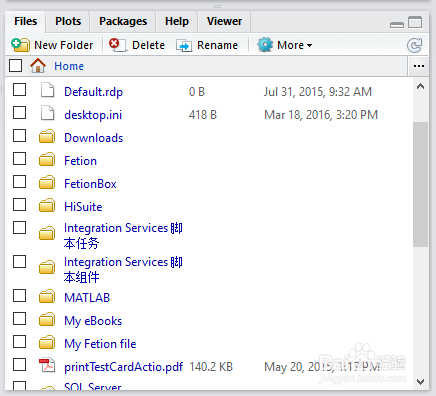Screen dimensions: 436x396
Task: Open the Default.rdp file link
Action: 94,92
